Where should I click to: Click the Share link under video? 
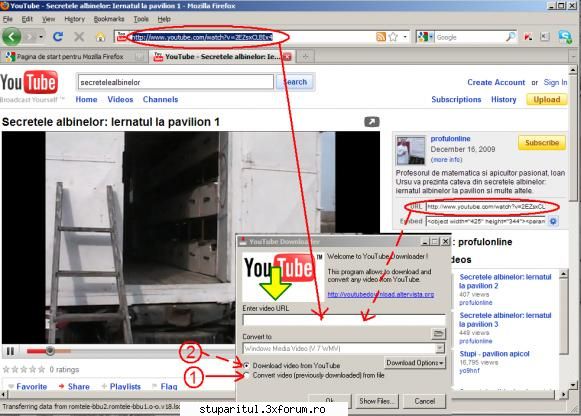79,386
